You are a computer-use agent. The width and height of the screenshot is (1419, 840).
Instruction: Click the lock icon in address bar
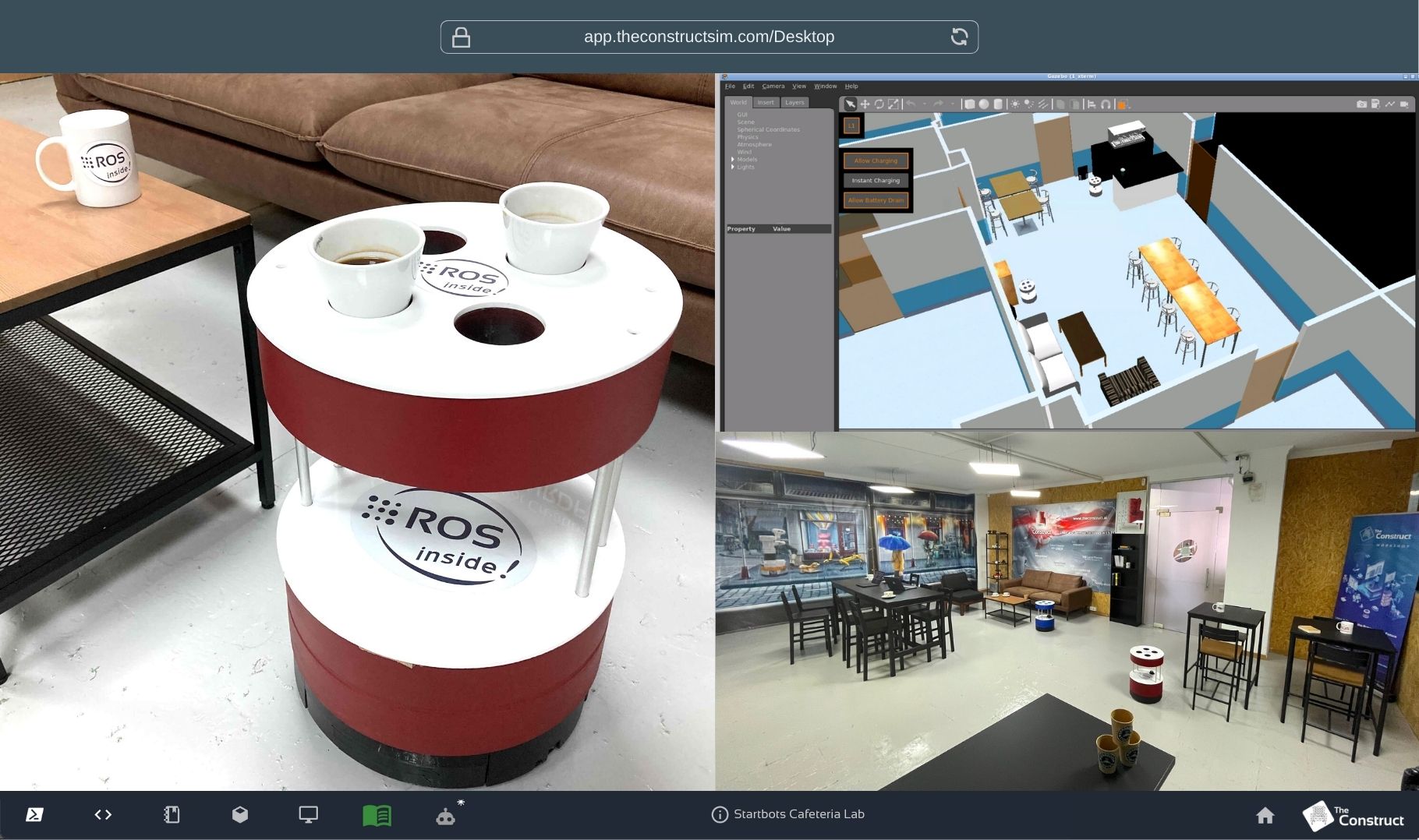click(462, 37)
